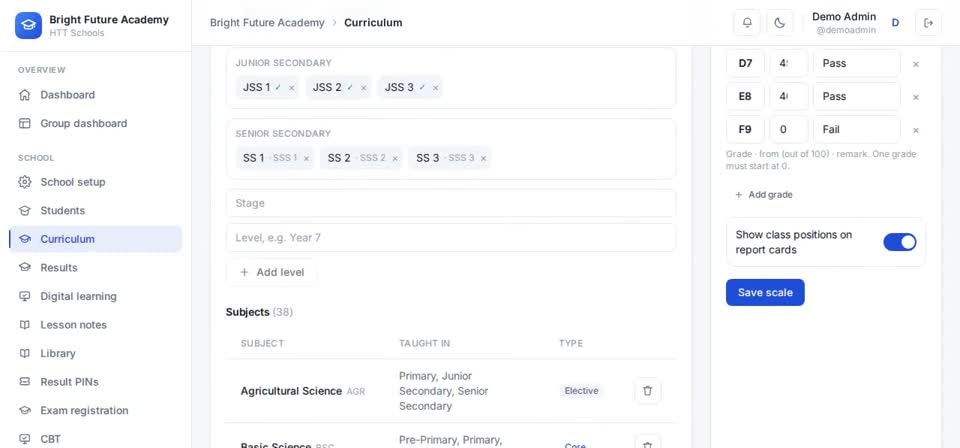Edit the F9 score field showing 0
The image size is (960, 448).
pos(789,129)
